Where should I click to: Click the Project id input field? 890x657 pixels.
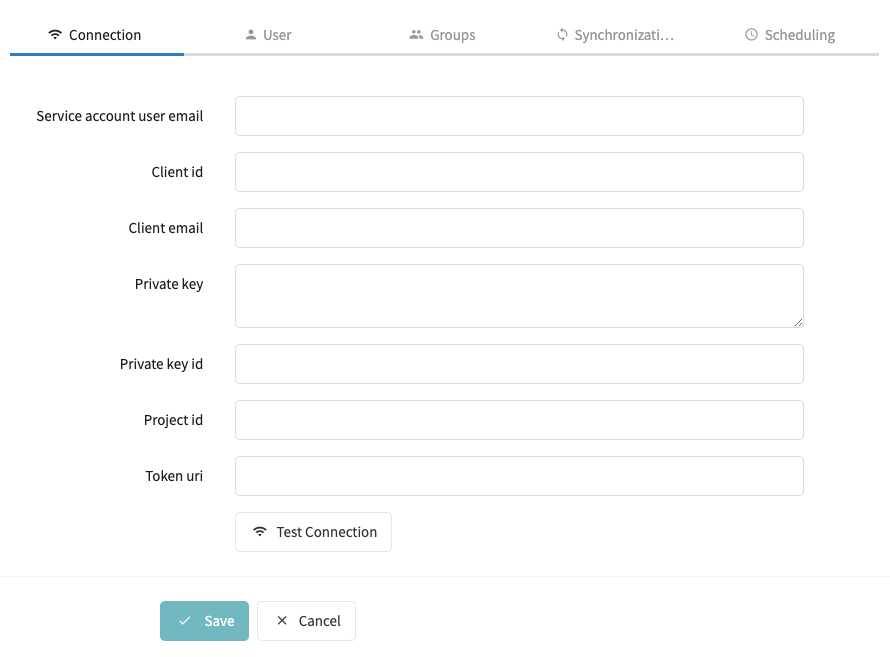[519, 420]
